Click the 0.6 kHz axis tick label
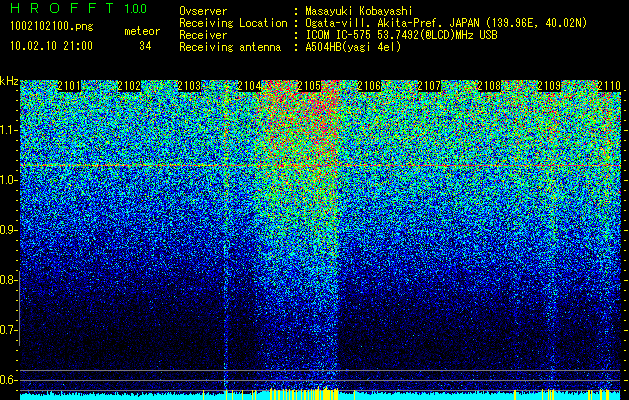The height and width of the screenshot is (400, 629). click(8, 380)
